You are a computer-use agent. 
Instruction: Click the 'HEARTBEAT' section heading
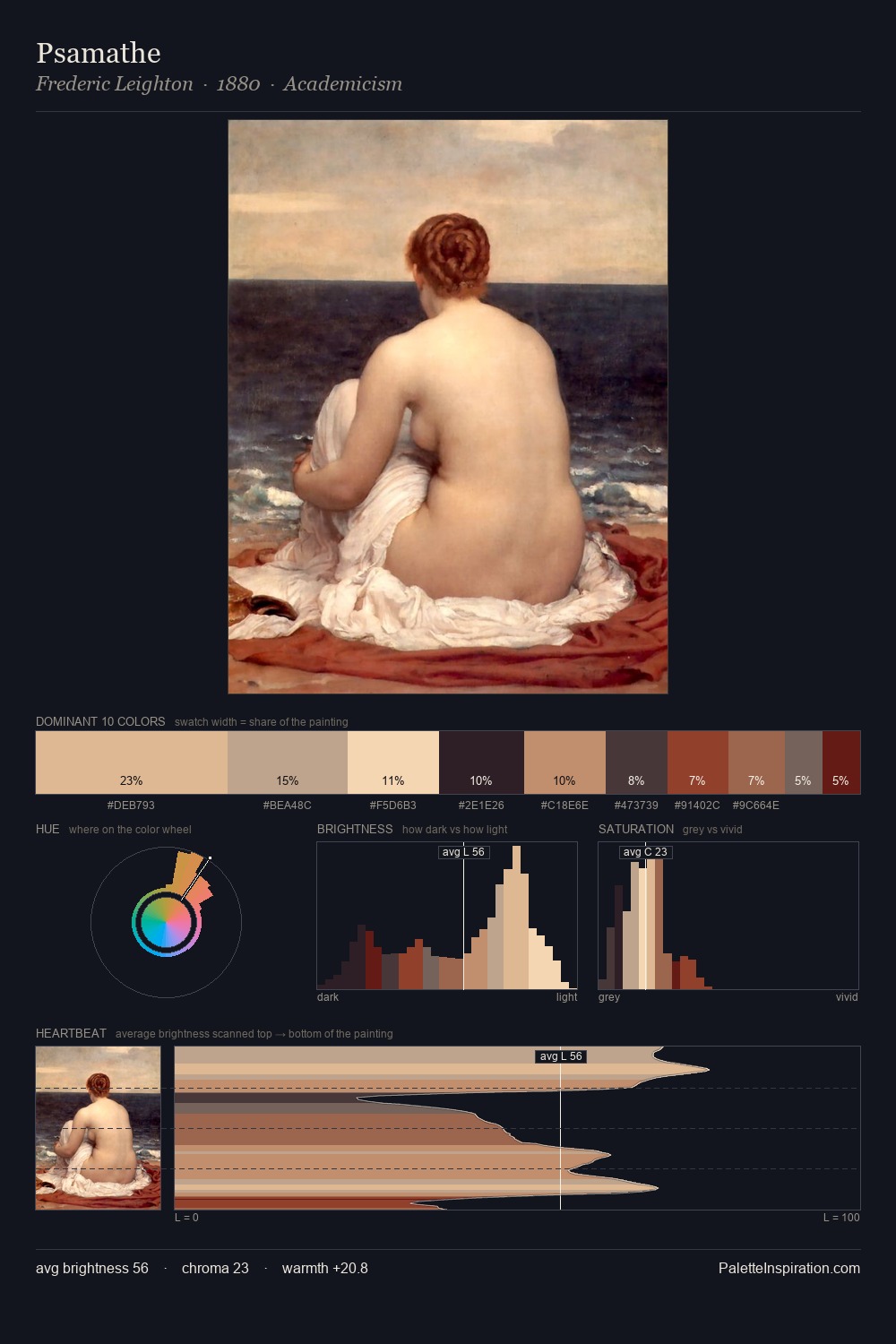click(x=71, y=1033)
